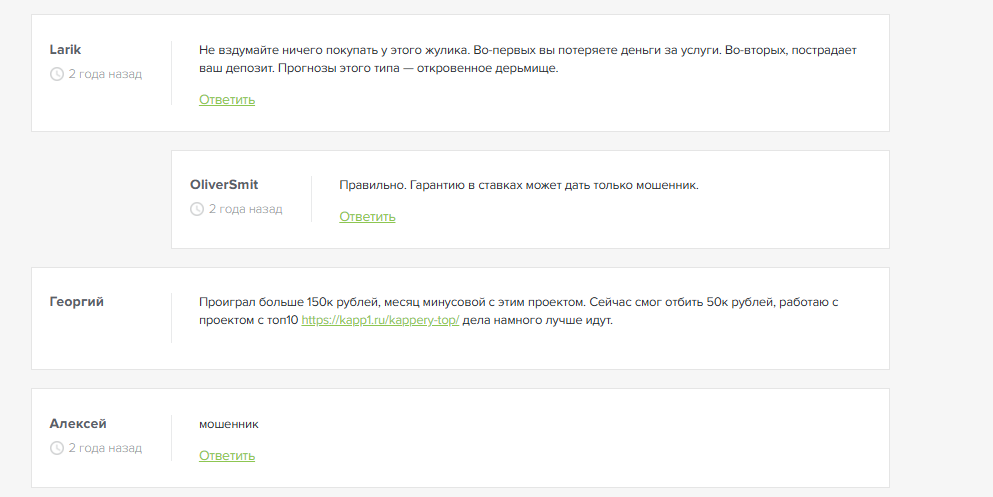Image resolution: width=993 pixels, height=497 pixels.
Task: Click the comment text 'мошенник'
Action: (228, 423)
